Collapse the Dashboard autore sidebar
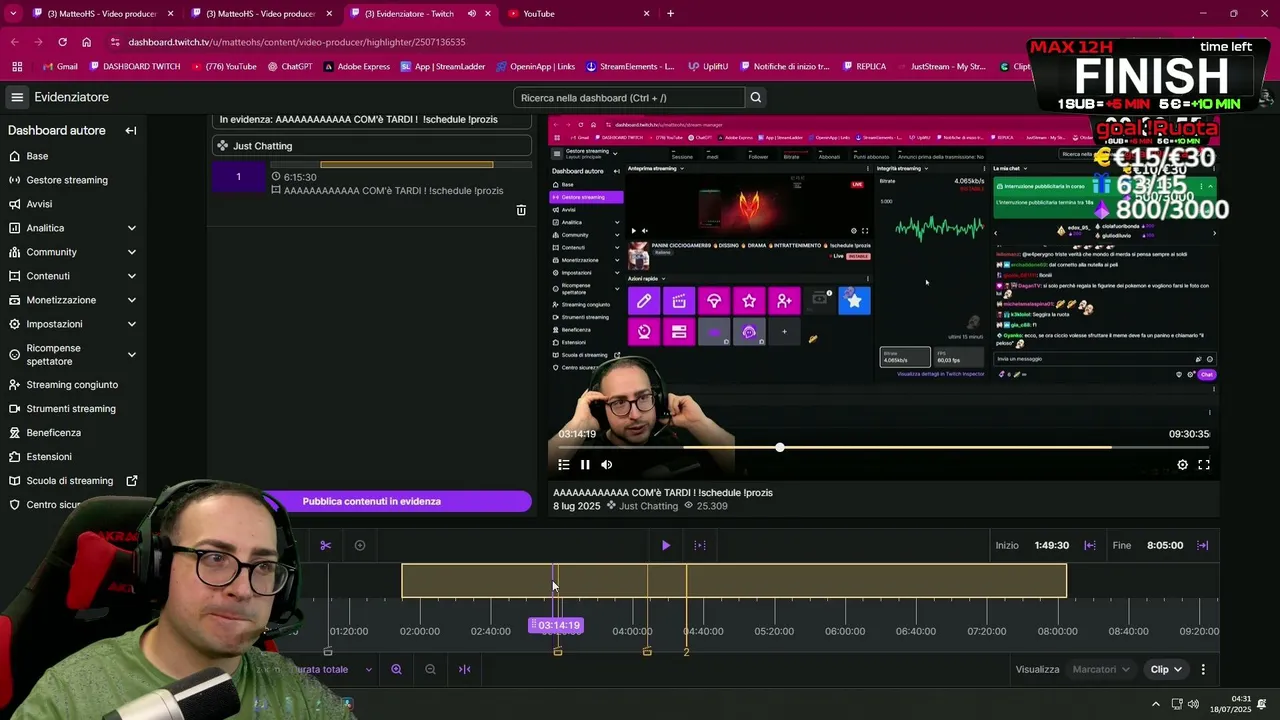Image resolution: width=1280 pixels, height=720 pixels. click(x=130, y=131)
